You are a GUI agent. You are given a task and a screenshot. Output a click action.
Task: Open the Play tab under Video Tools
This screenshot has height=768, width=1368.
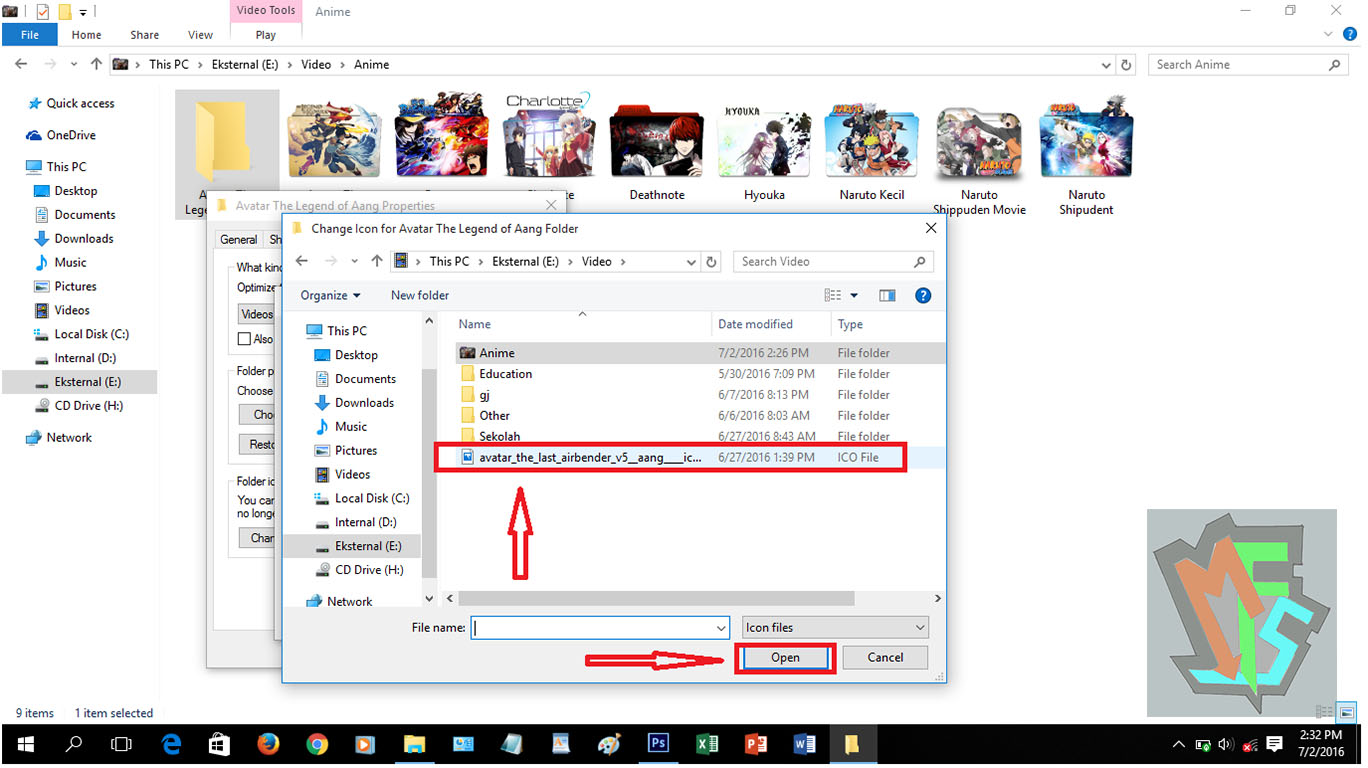(266, 35)
